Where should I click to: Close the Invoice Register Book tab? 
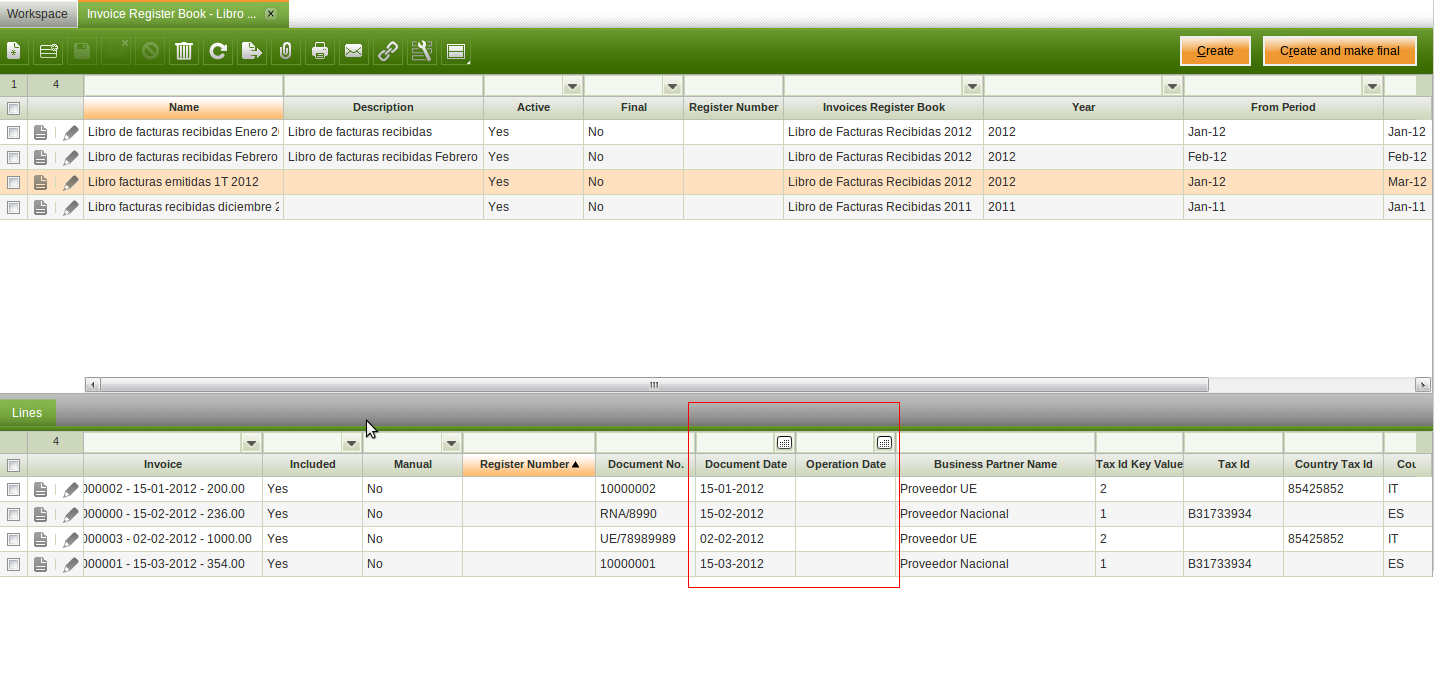pos(270,14)
